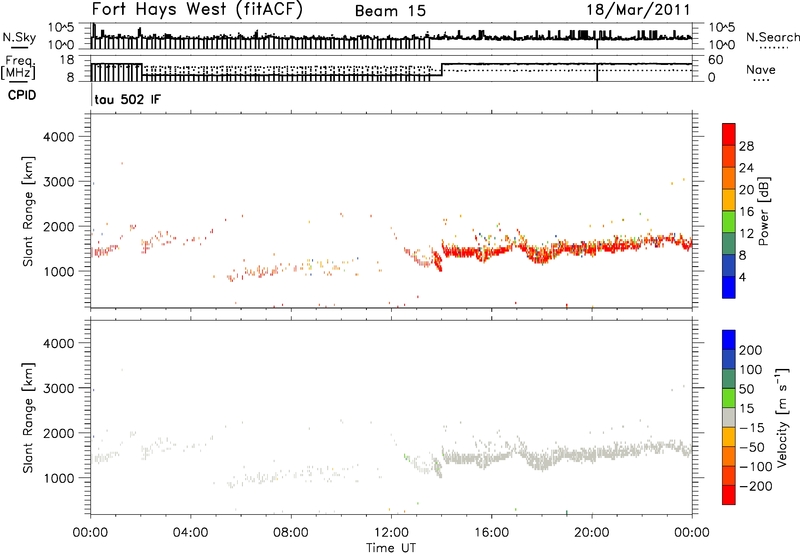This screenshot has height=554, width=800.
Task: Click '3000' on the velocity panel axis
Action: pyautogui.click(x=59, y=388)
